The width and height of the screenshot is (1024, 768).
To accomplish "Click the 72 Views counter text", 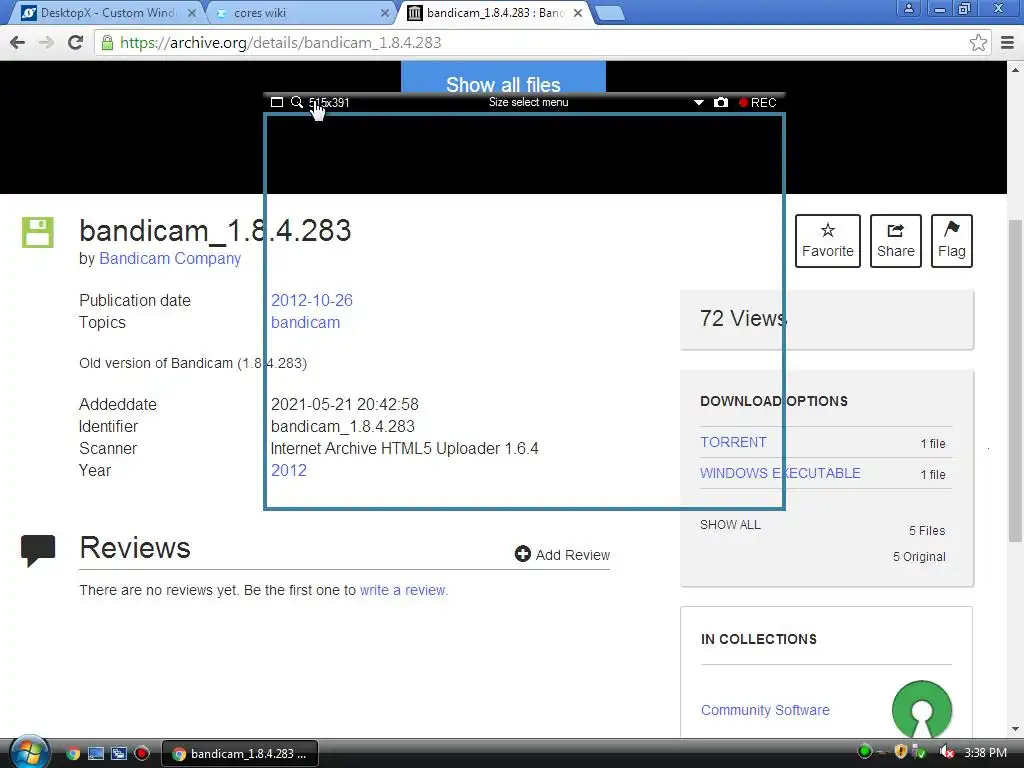I will [743, 319].
